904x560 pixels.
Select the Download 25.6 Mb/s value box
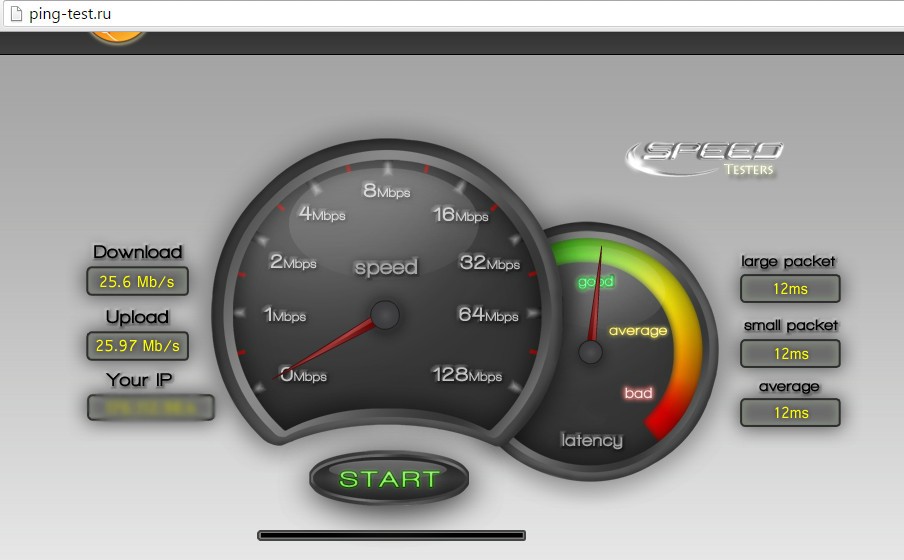(137, 282)
